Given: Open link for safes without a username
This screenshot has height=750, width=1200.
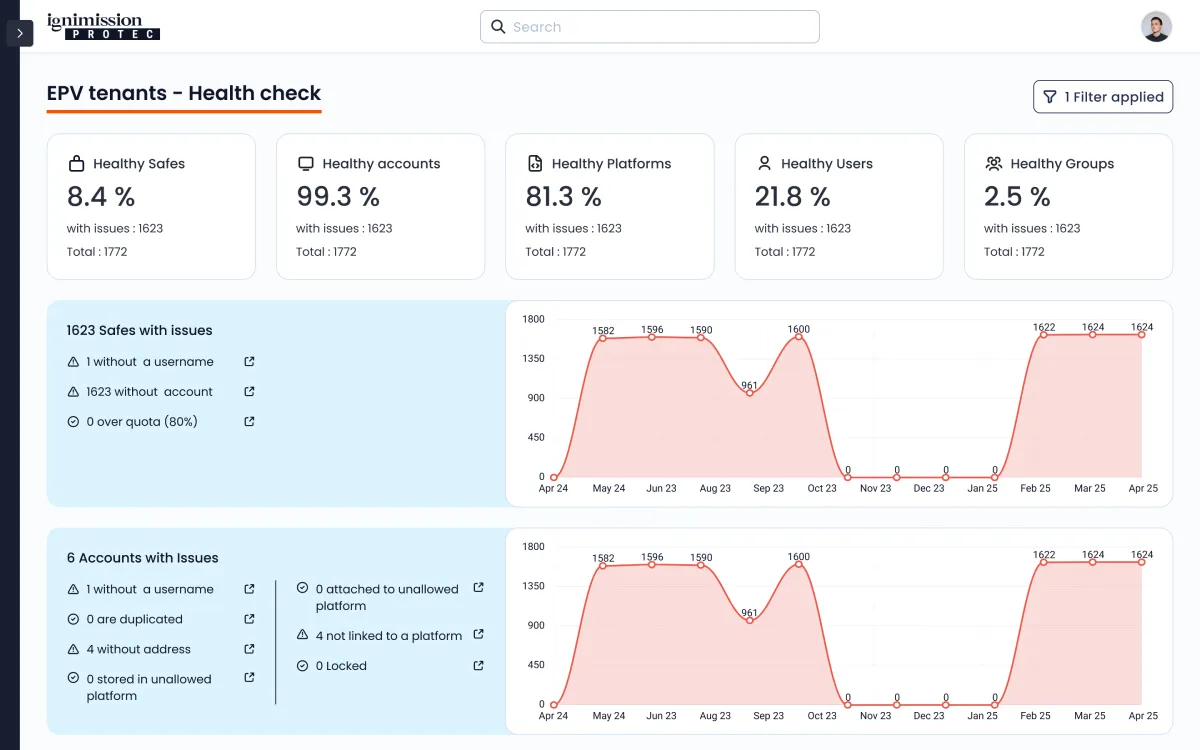Looking at the screenshot, I should [250, 361].
